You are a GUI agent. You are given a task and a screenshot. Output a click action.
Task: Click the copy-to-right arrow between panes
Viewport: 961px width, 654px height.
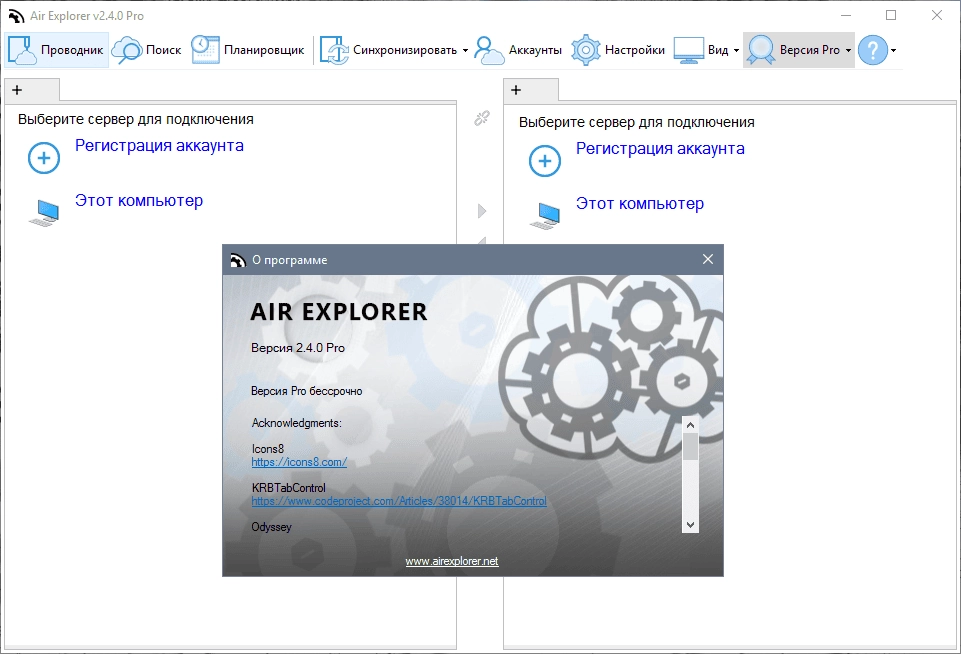click(x=482, y=211)
